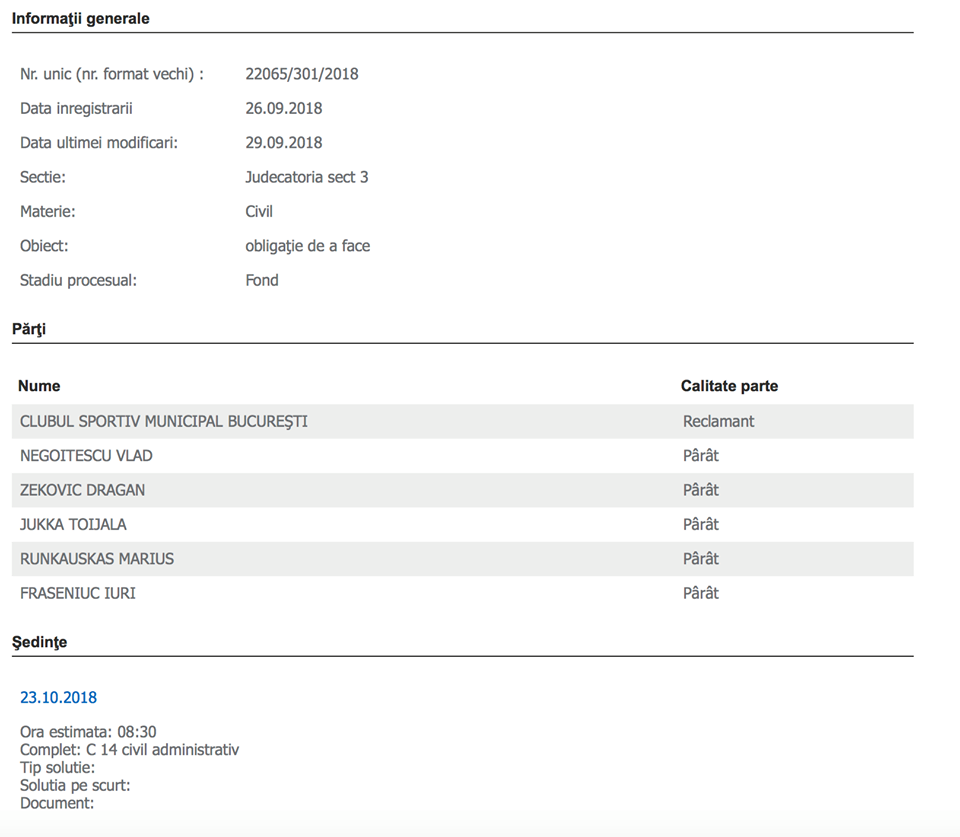
Task: Select the Judecatoria sect 3 value
Action: tap(306, 177)
